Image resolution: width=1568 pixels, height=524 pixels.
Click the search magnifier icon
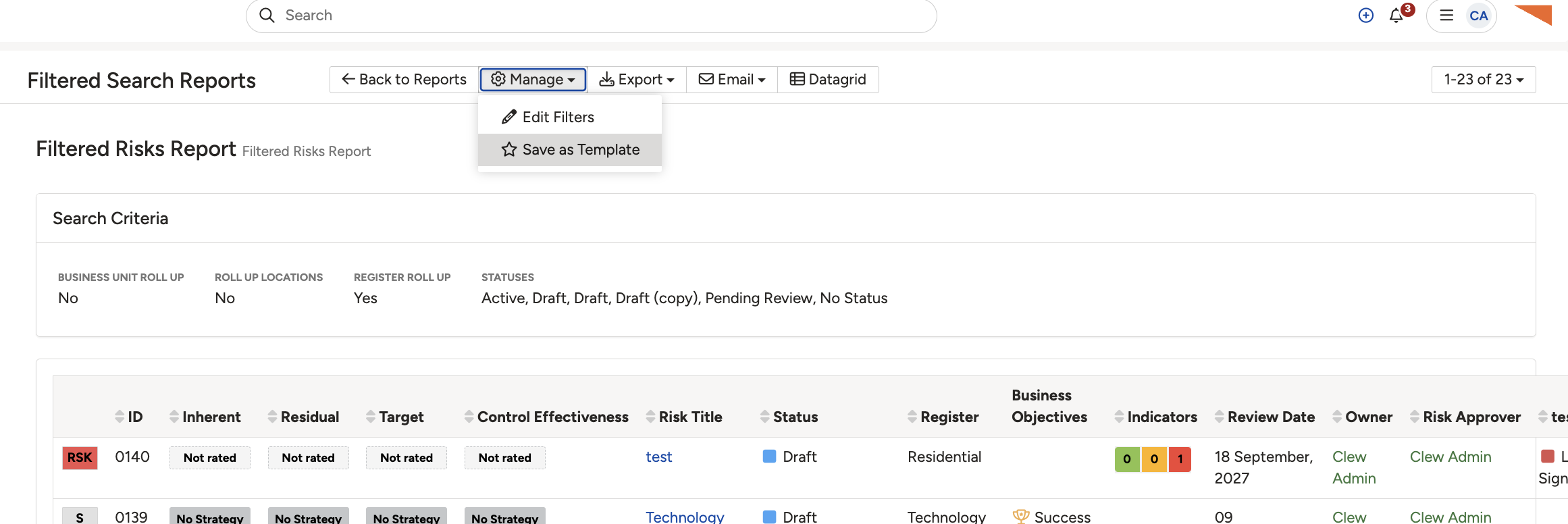267,15
